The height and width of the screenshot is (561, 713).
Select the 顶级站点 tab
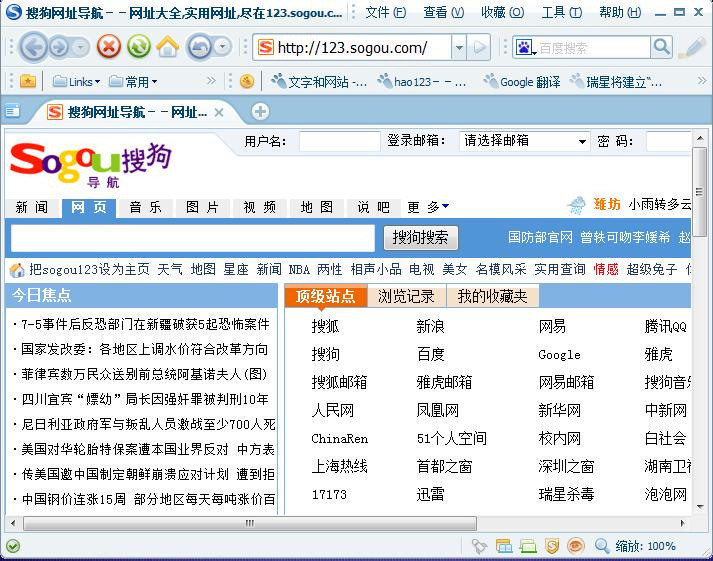pos(326,296)
